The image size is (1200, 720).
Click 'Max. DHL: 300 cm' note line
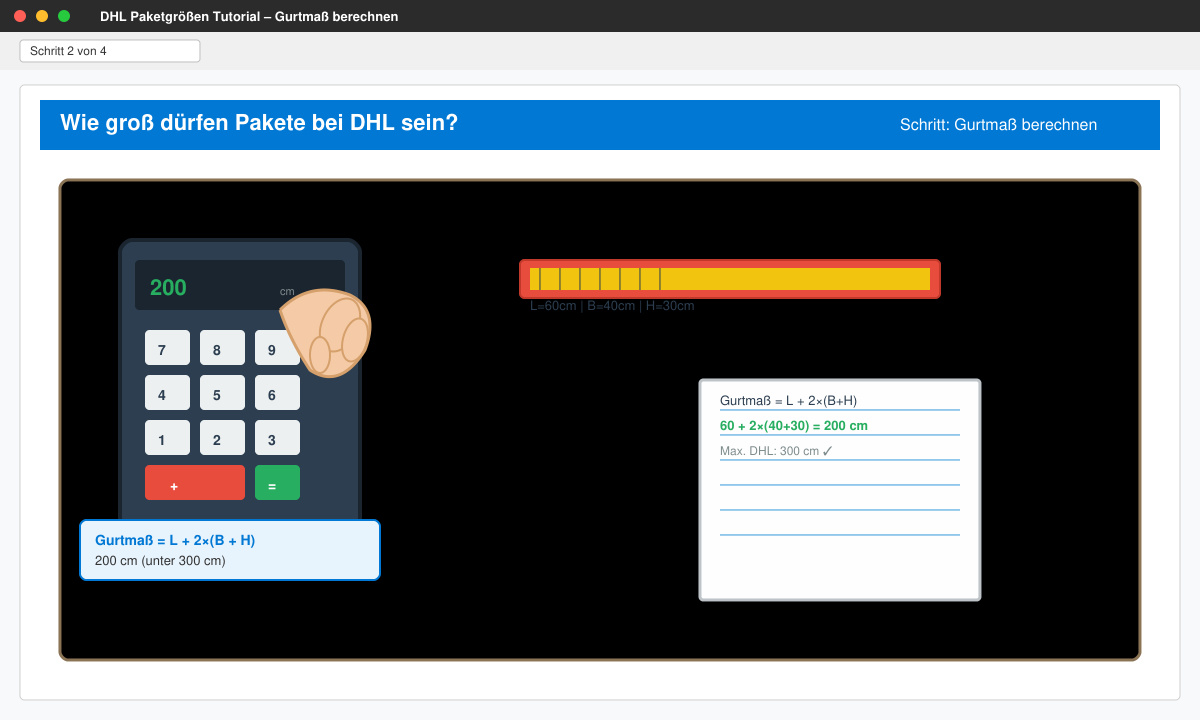[776, 451]
